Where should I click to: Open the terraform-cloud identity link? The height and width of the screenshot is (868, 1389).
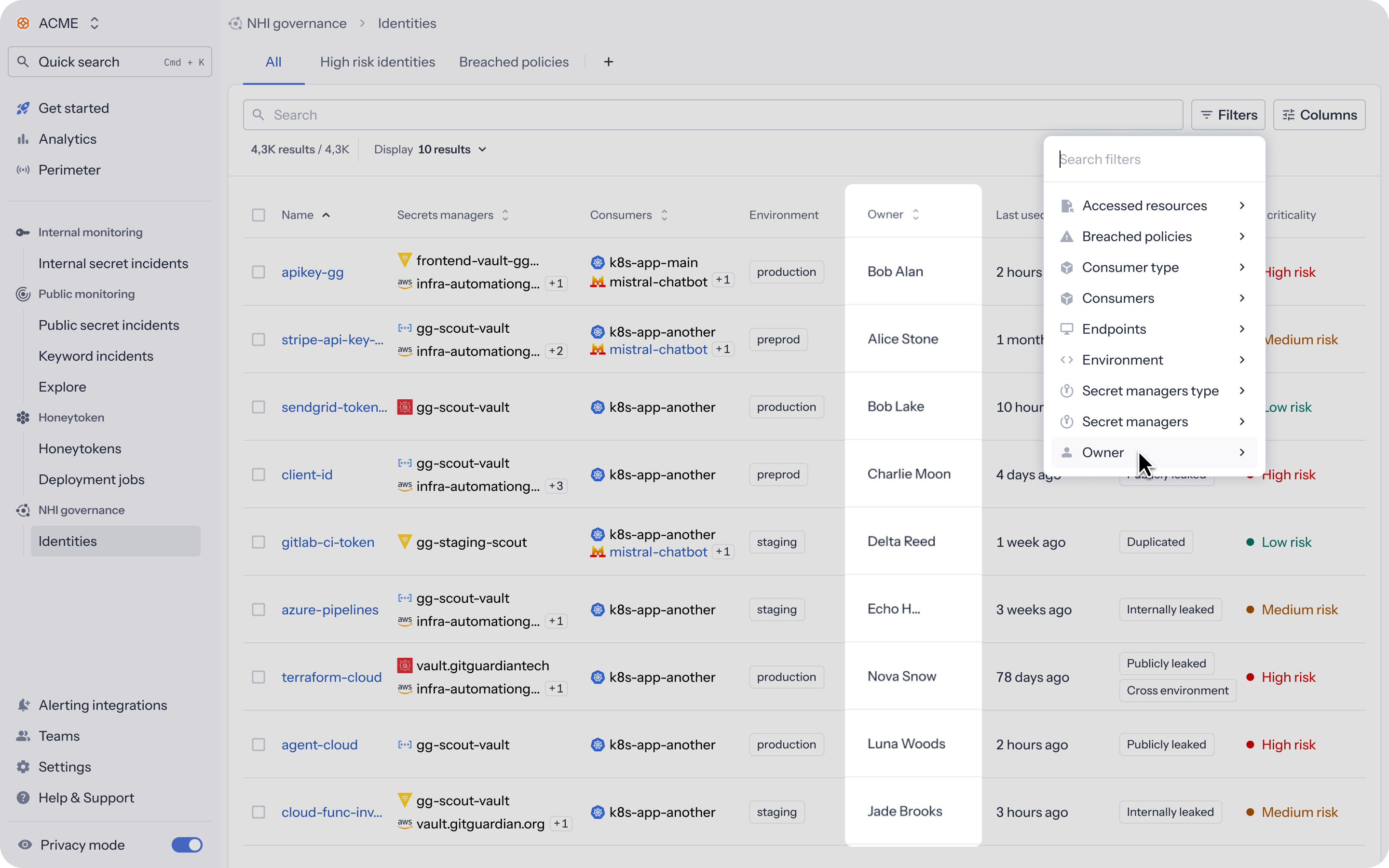click(x=331, y=678)
